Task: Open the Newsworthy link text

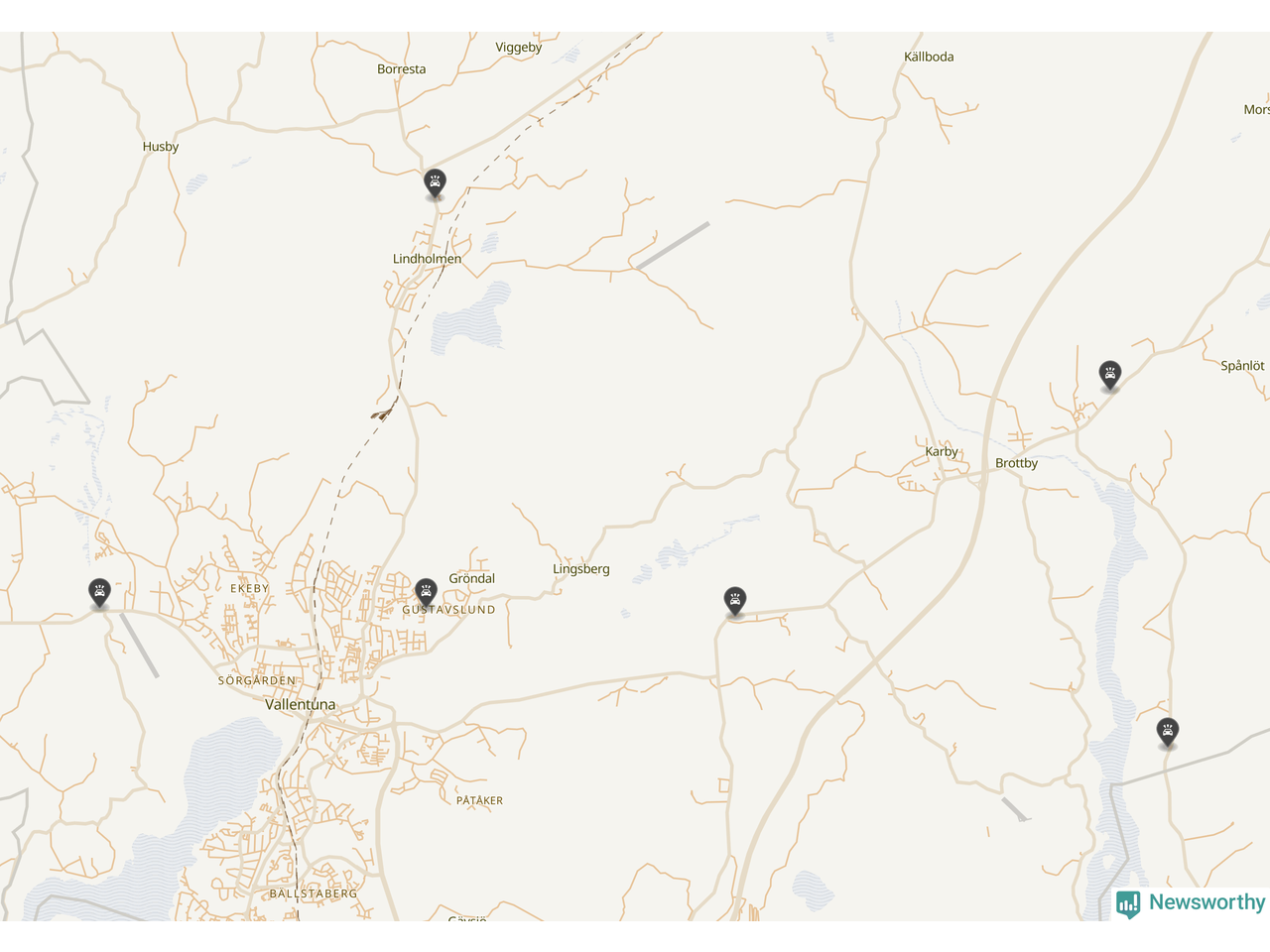Action: pyautogui.click(x=1206, y=902)
